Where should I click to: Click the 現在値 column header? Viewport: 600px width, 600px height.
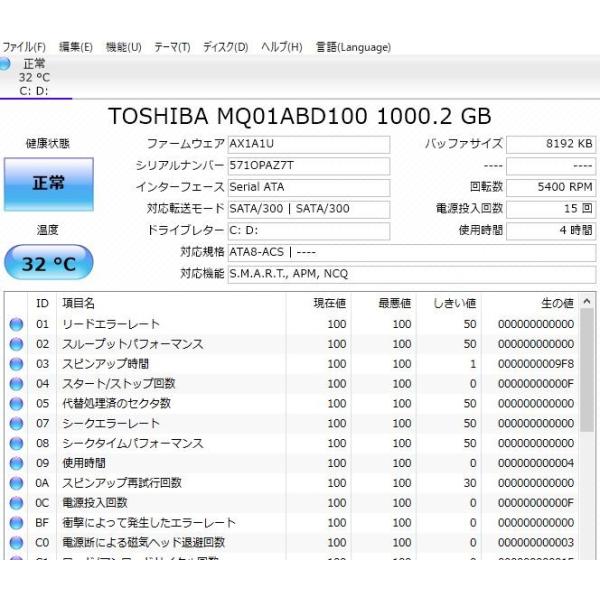pos(318,303)
